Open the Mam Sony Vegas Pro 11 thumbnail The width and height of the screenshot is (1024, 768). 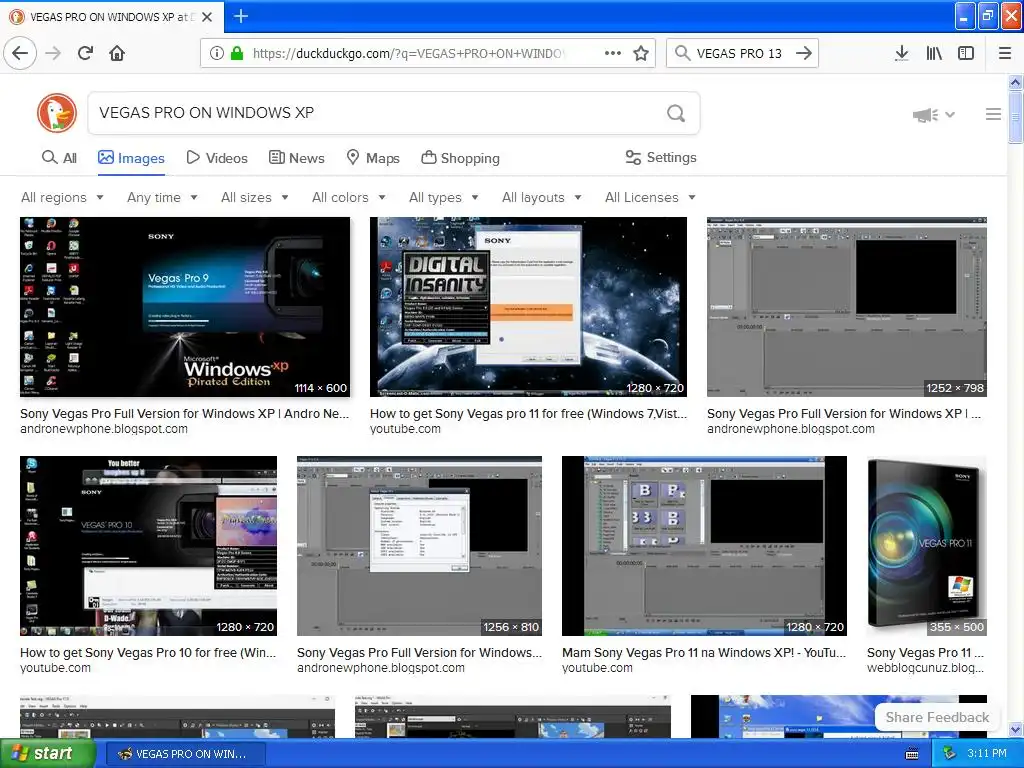(704, 546)
